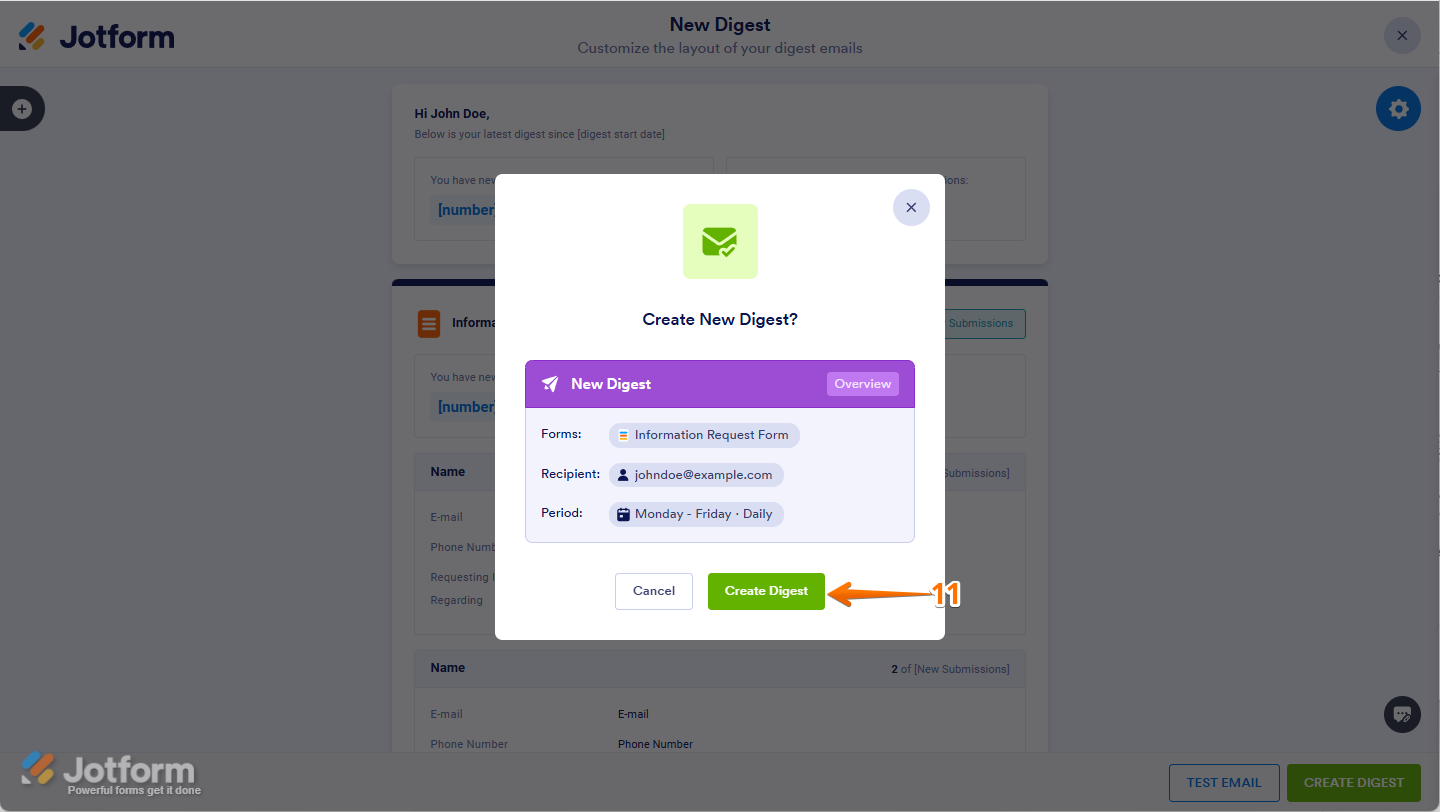
Task: Click the plus icon on left edge
Action: [22, 109]
